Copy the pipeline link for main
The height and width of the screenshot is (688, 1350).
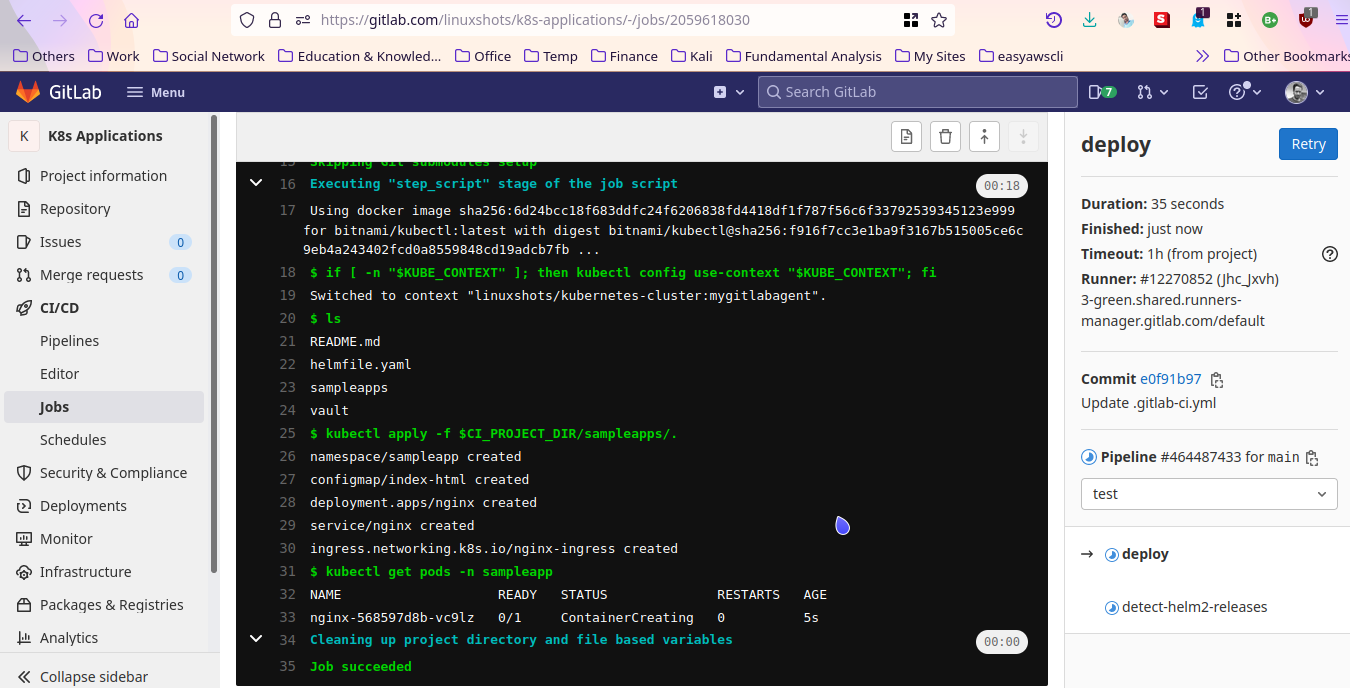(x=1311, y=457)
